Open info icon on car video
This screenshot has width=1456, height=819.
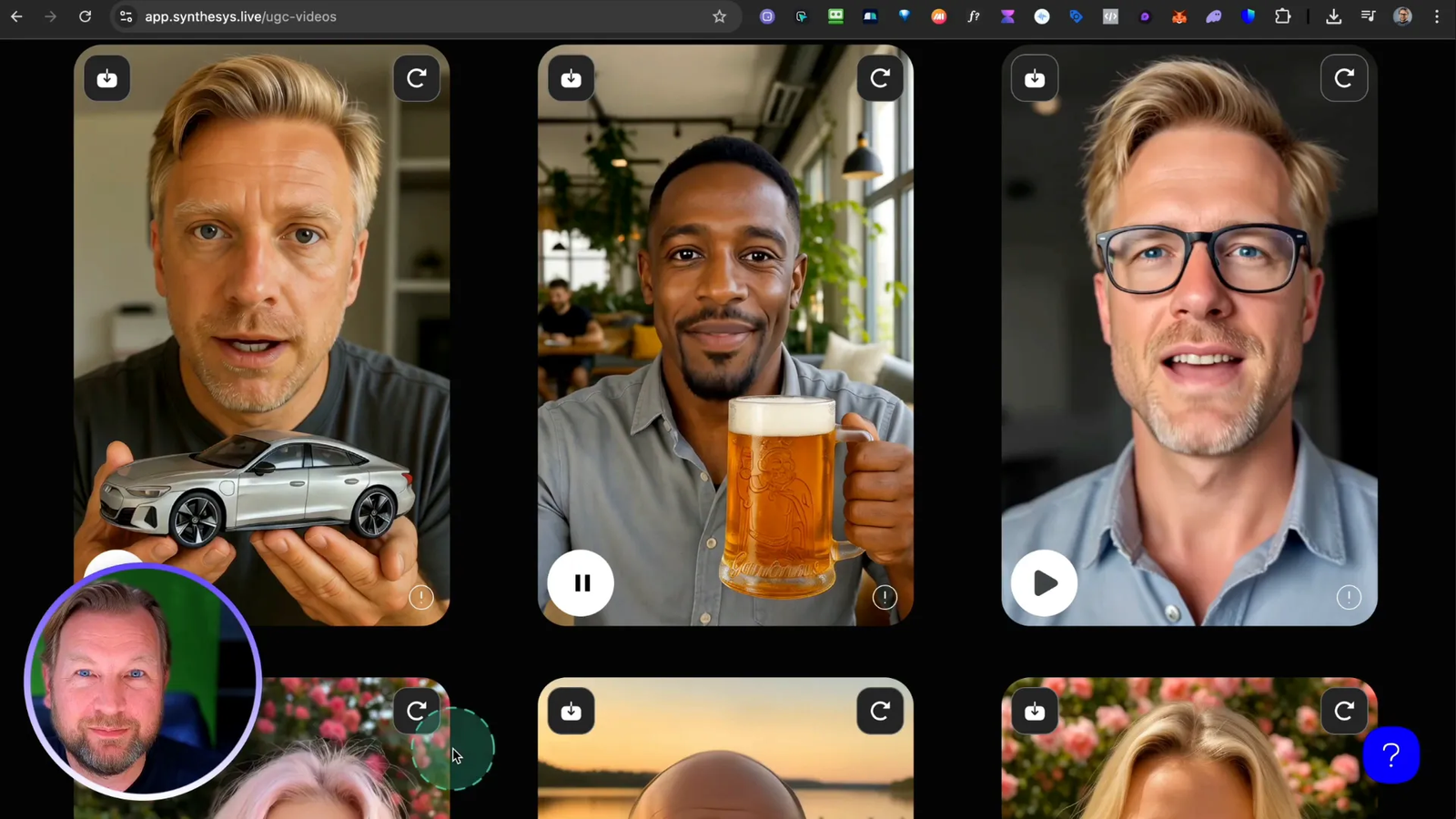coord(421,598)
